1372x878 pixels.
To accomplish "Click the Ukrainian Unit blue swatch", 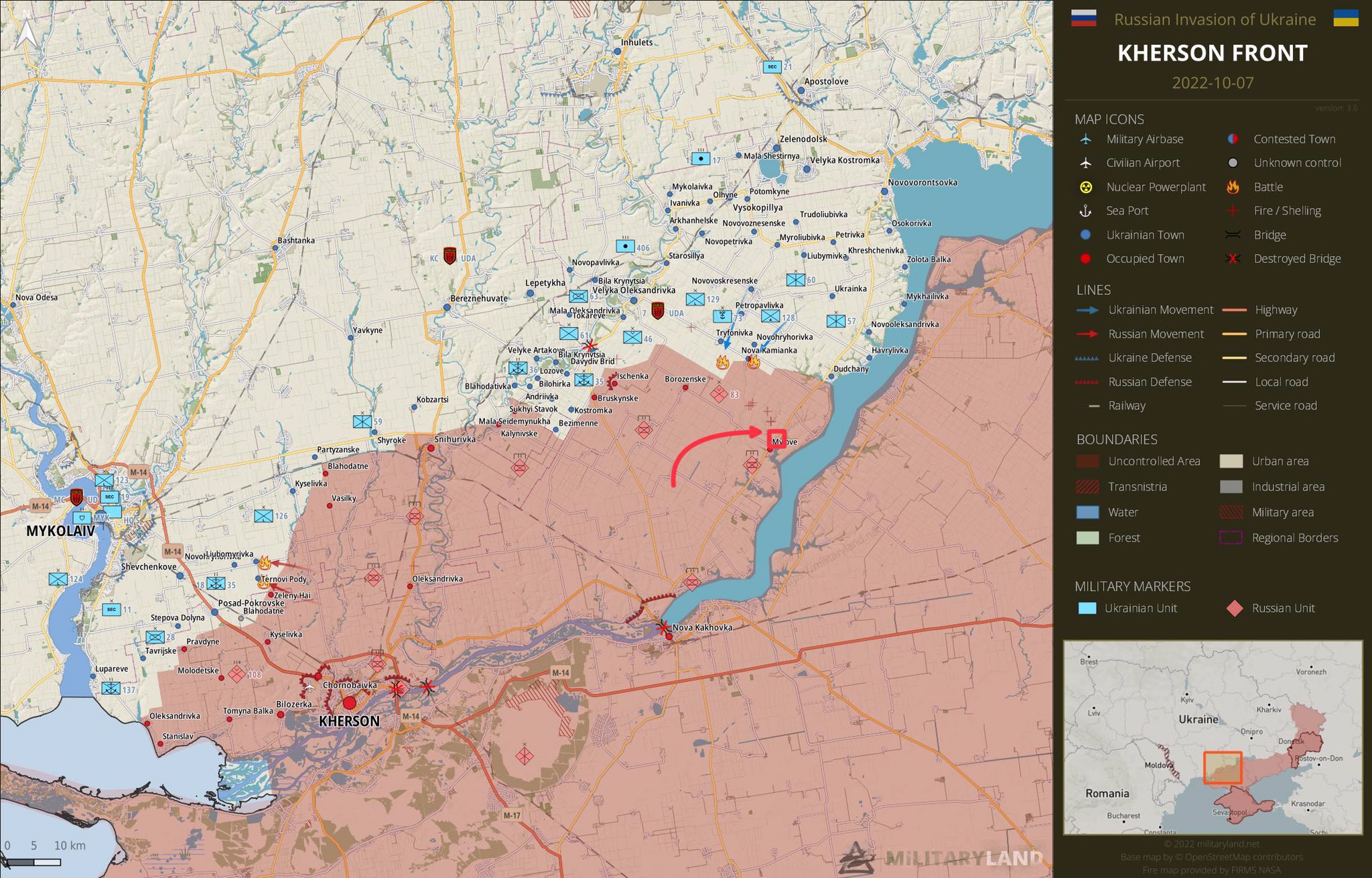I will click(1087, 609).
